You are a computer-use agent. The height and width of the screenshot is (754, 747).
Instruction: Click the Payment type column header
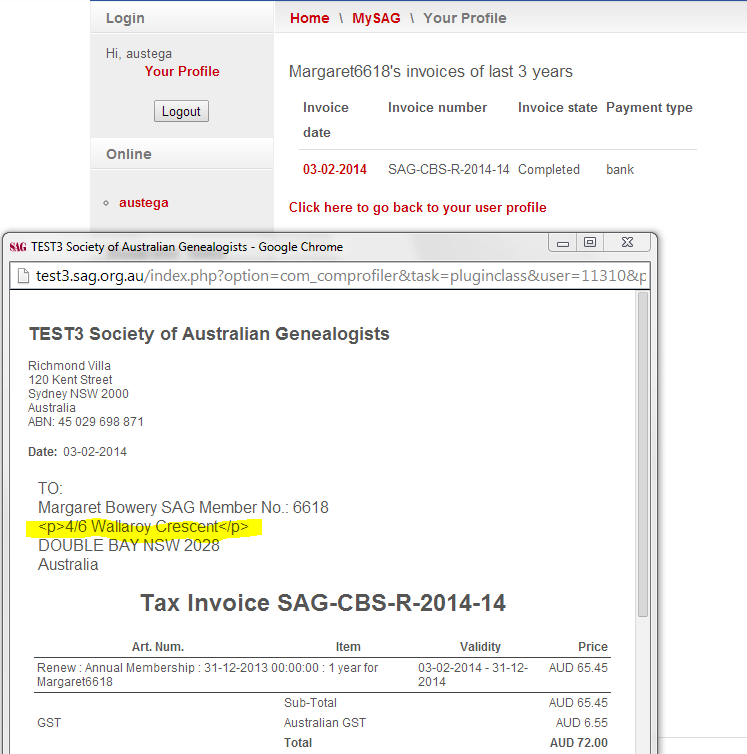tap(649, 107)
